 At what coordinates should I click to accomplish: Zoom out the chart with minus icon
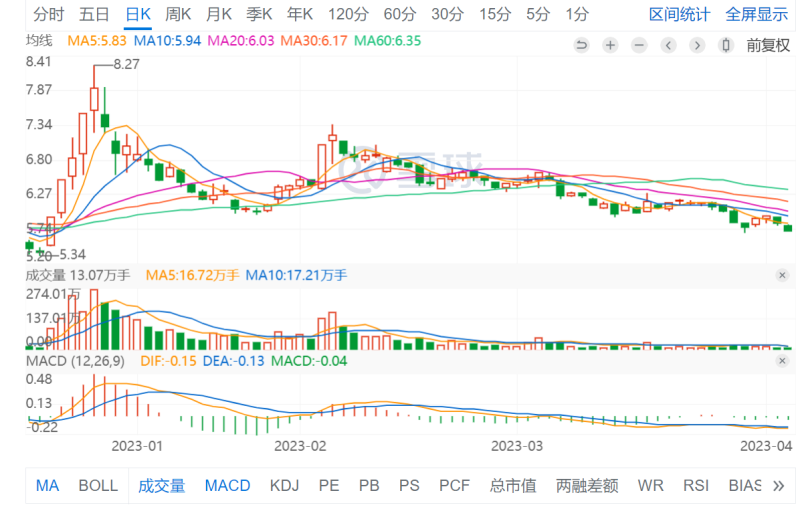(639, 45)
